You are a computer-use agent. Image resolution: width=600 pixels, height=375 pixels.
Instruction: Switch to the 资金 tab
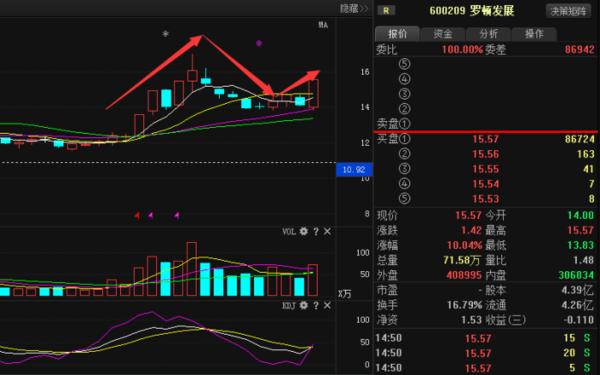443,34
